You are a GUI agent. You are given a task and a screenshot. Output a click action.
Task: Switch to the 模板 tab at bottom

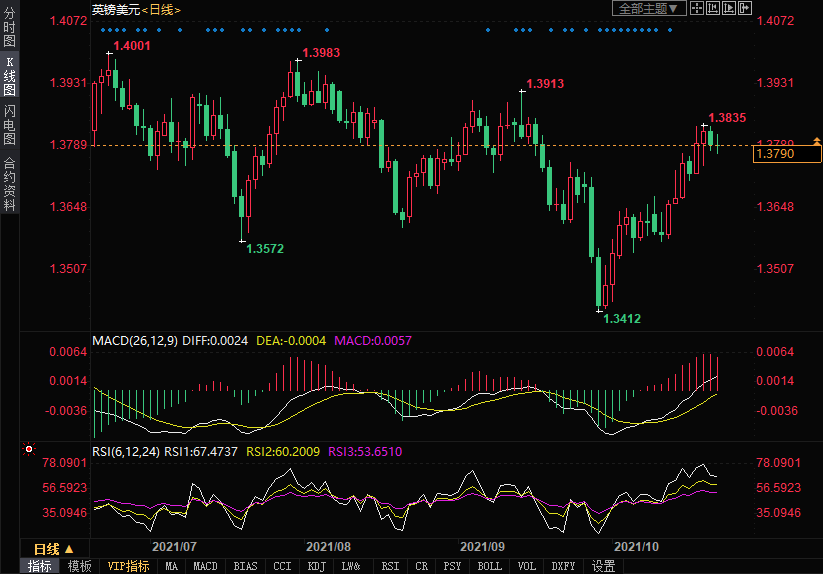[79, 566]
